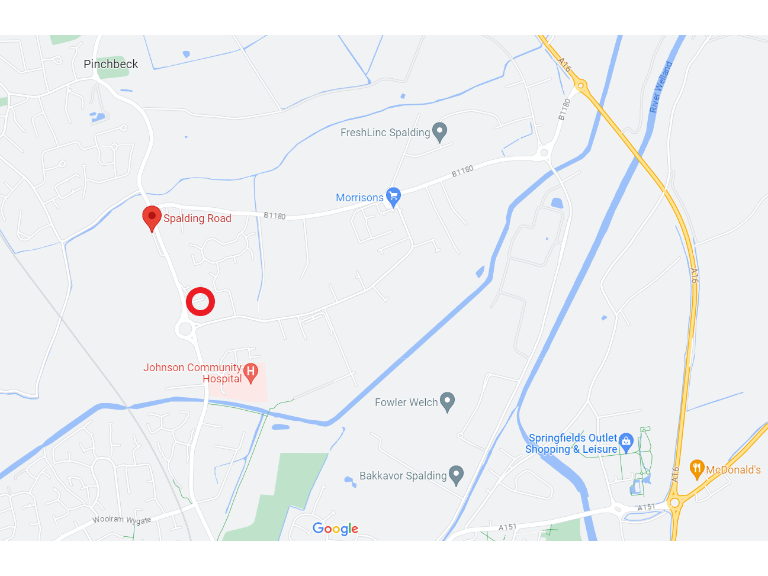Image resolution: width=768 pixels, height=576 pixels.
Task: Open Springfields Outlet shopping bag marker
Action: click(x=626, y=443)
